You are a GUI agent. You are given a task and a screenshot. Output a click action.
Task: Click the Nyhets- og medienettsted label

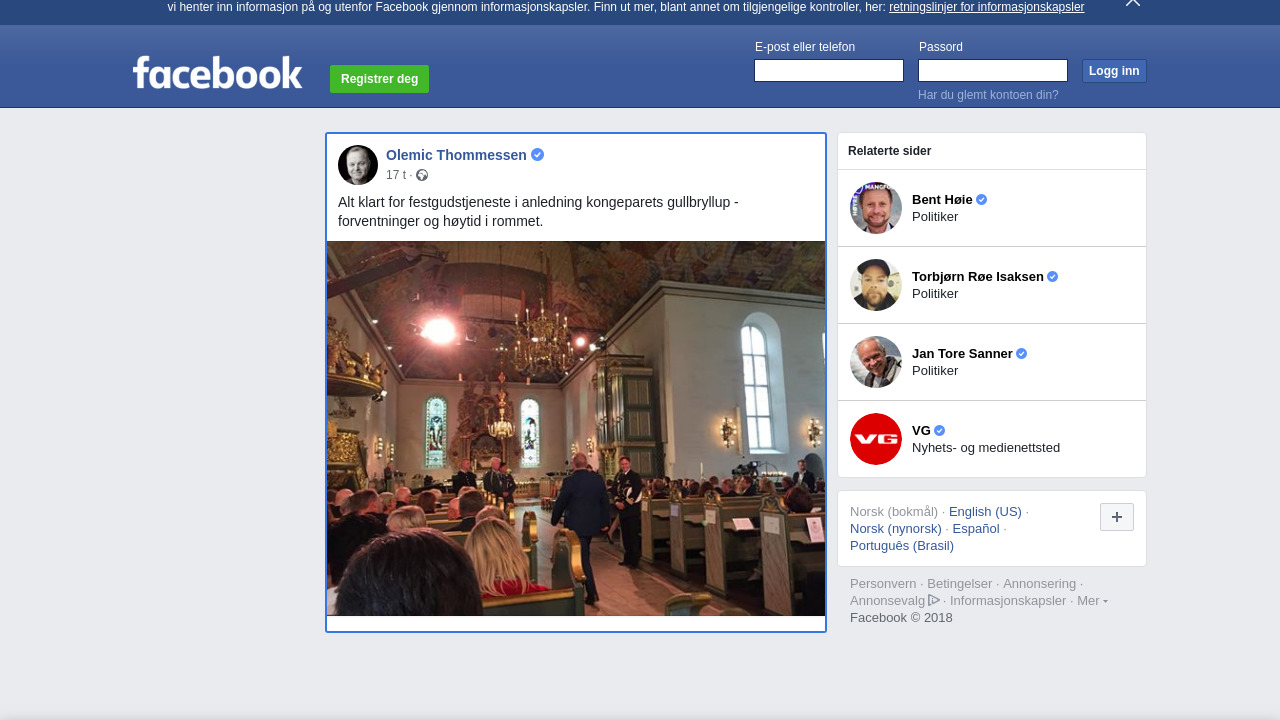pyautogui.click(x=986, y=448)
